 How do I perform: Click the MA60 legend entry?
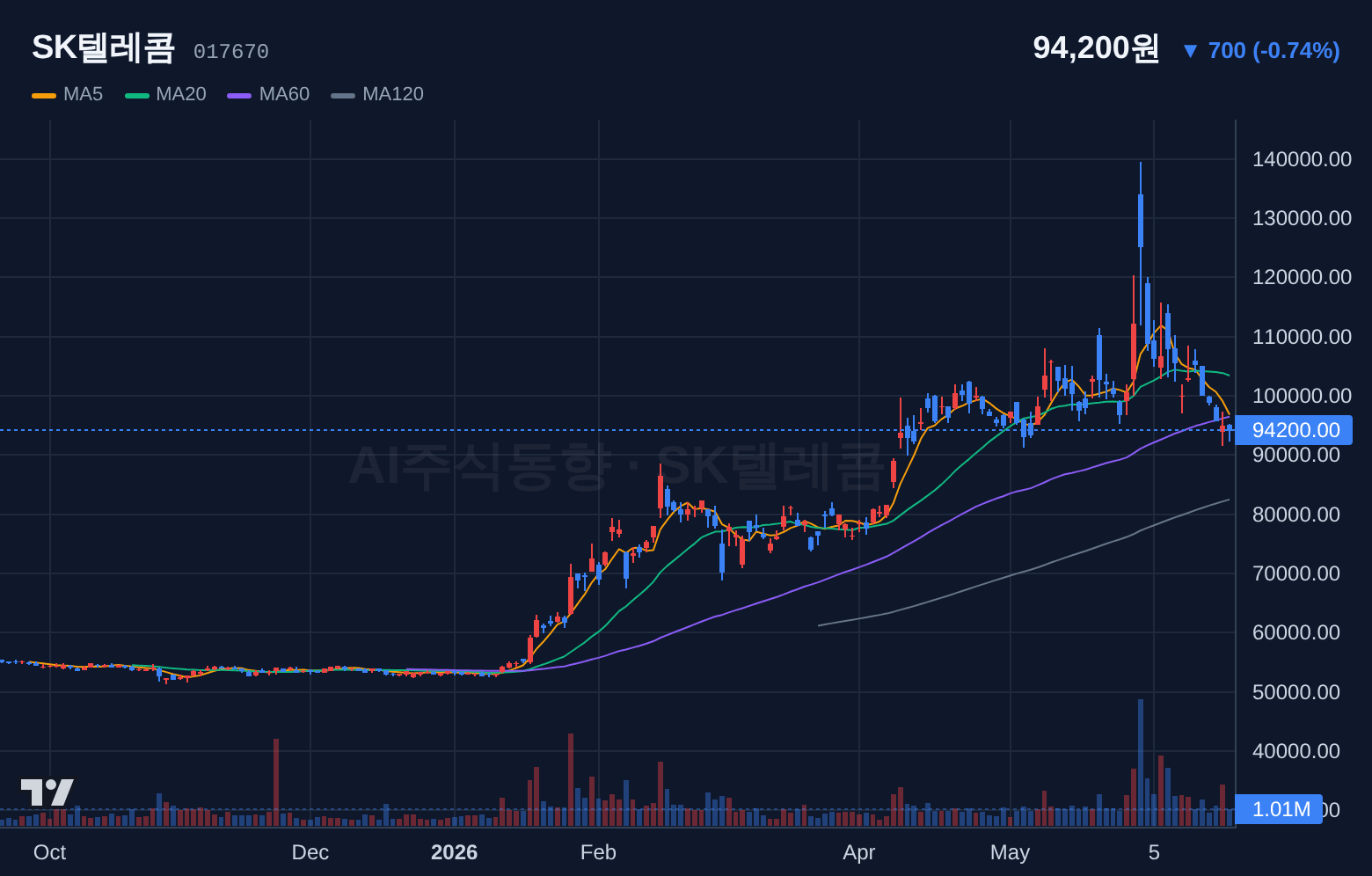pyautogui.click(x=268, y=94)
